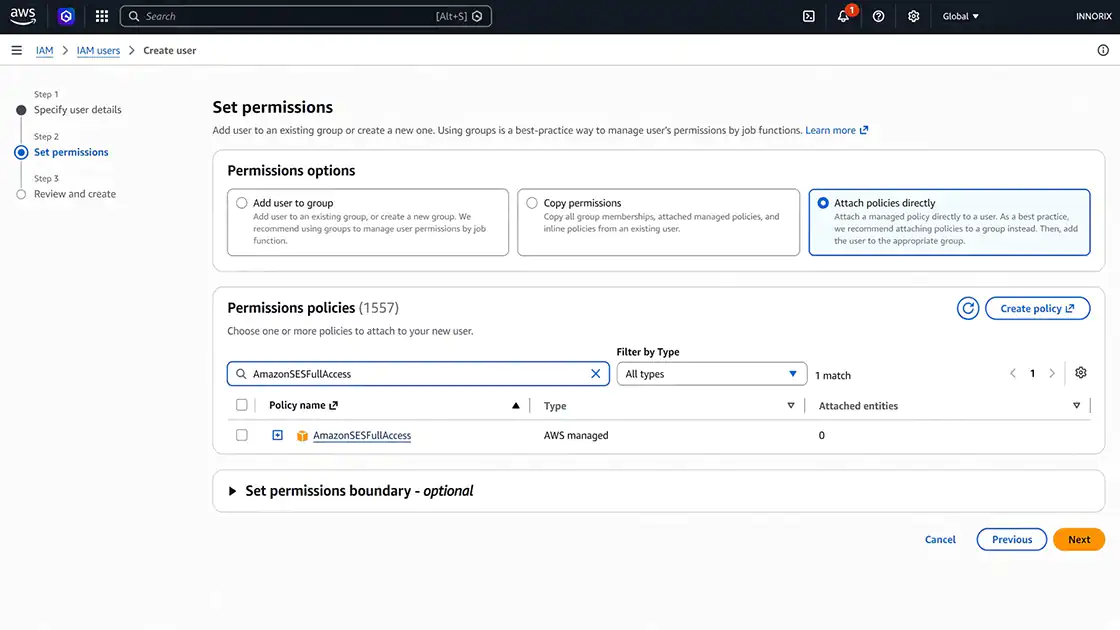The height and width of the screenshot is (630, 1120).
Task: Select the Set permissions step
Action: (x=71, y=151)
